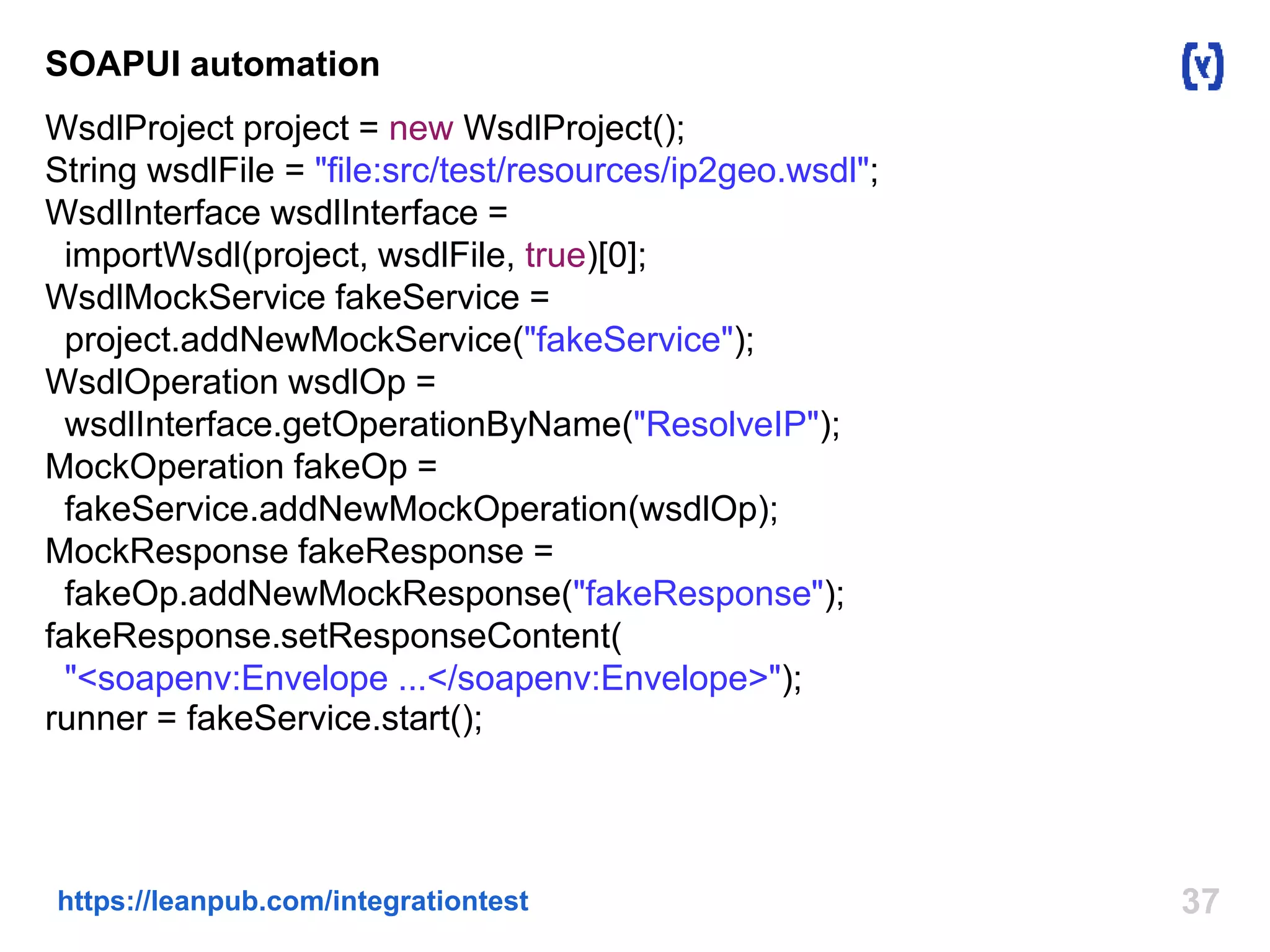The width and height of the screenshot is (1270, 952).
Task: Click the soapenv:Envelope string literal
Action: pos(423,678)
